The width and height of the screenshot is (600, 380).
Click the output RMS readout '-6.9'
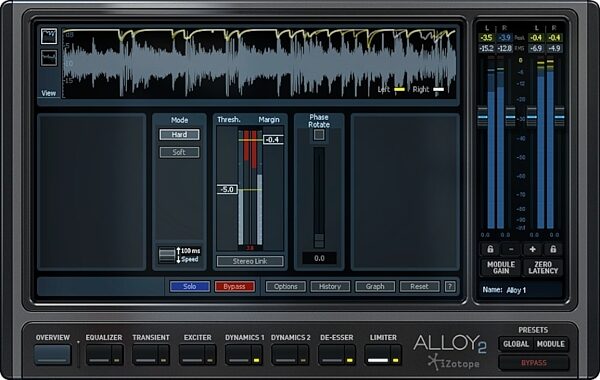pos(536,48)
